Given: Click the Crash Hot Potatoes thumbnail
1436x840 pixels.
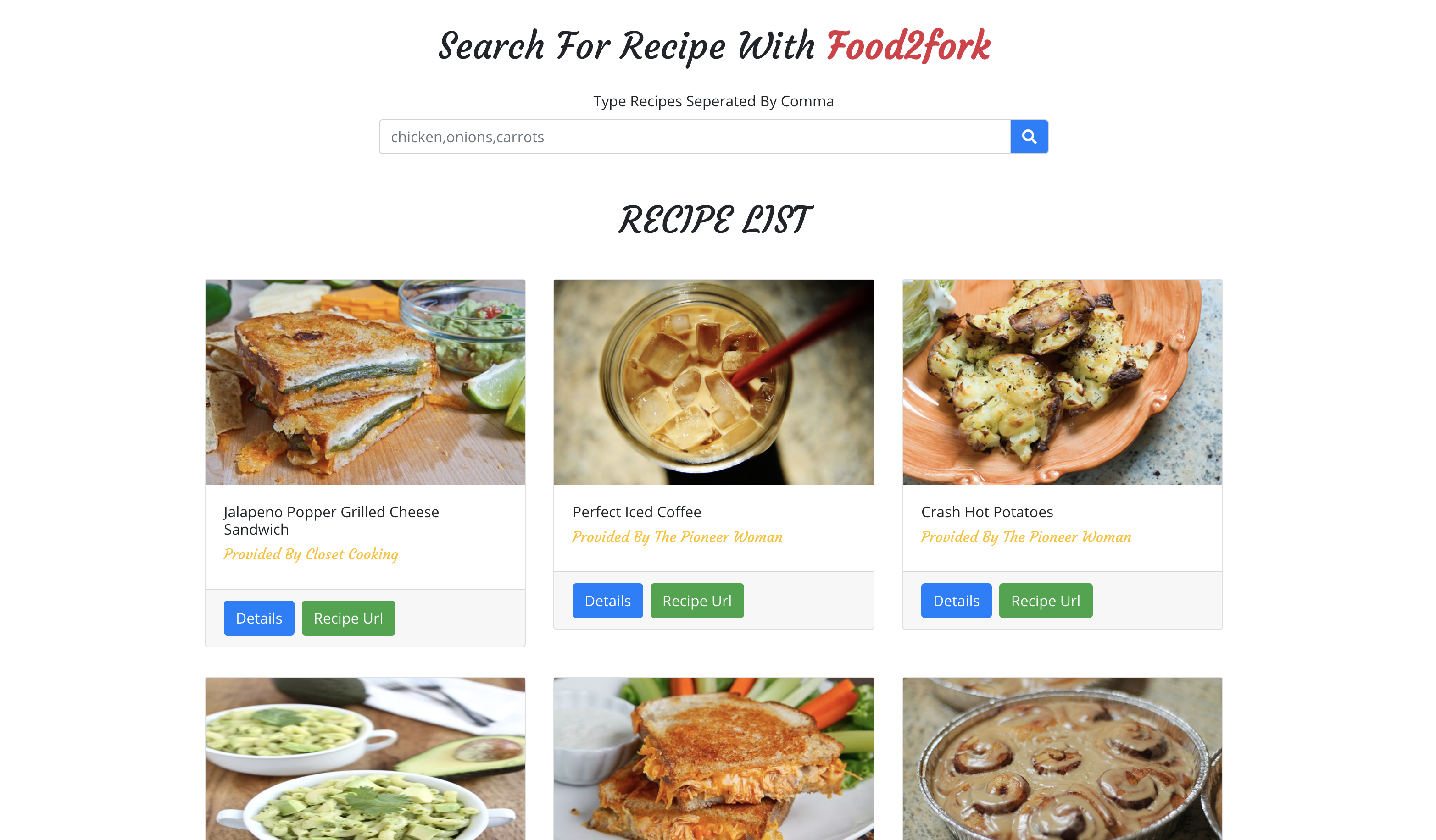Looking at the screenshot, I should pos(1062,382).
